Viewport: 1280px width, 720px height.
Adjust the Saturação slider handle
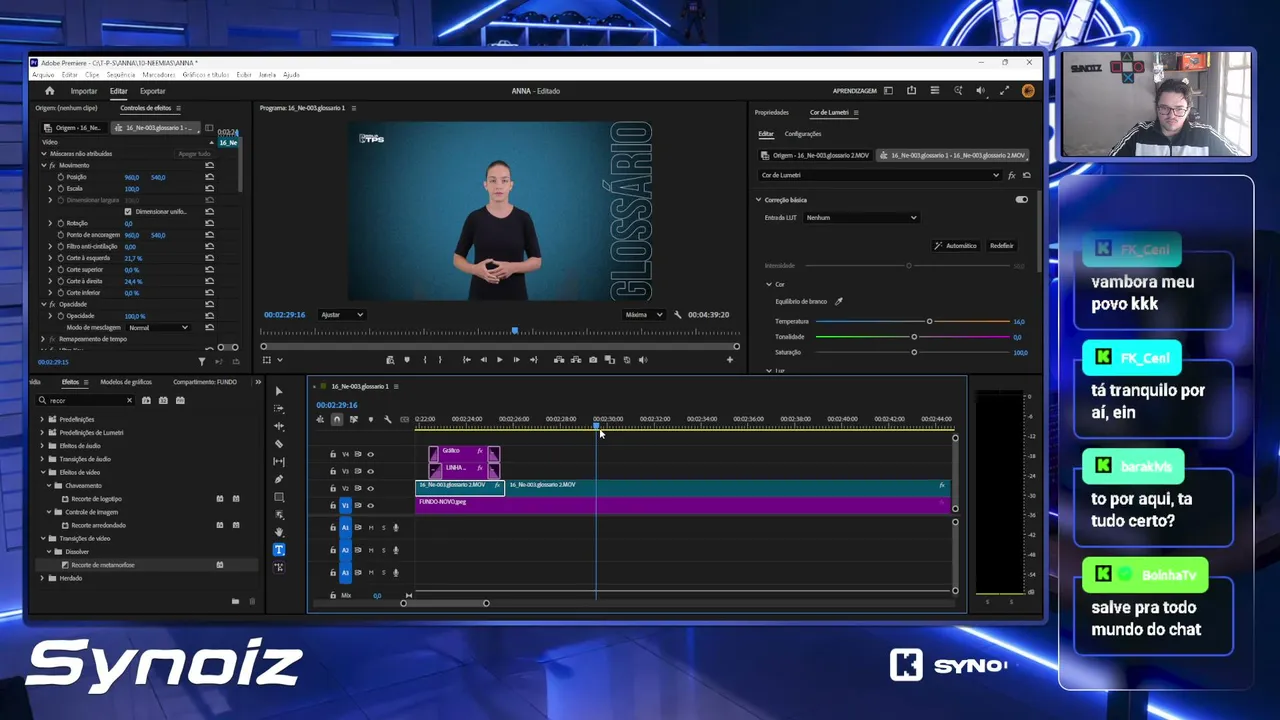[x=914, y=352]
